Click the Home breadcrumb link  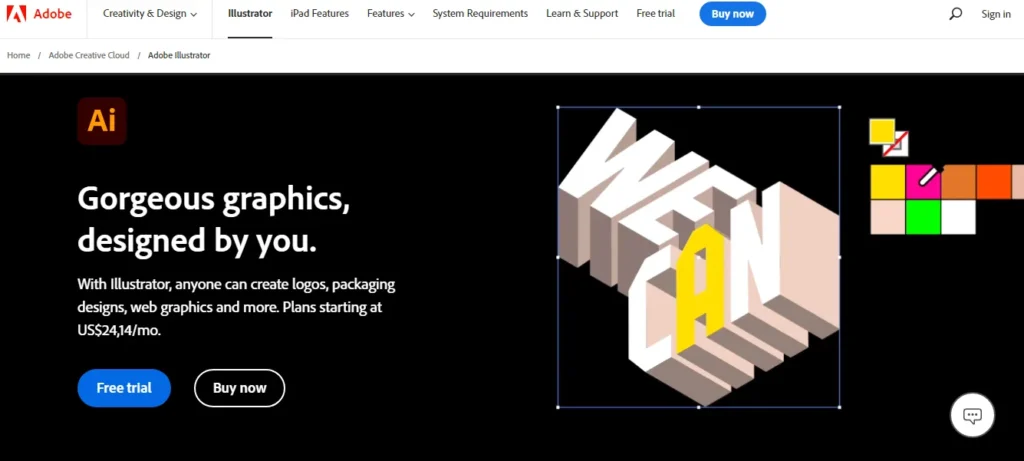point(18,56)
